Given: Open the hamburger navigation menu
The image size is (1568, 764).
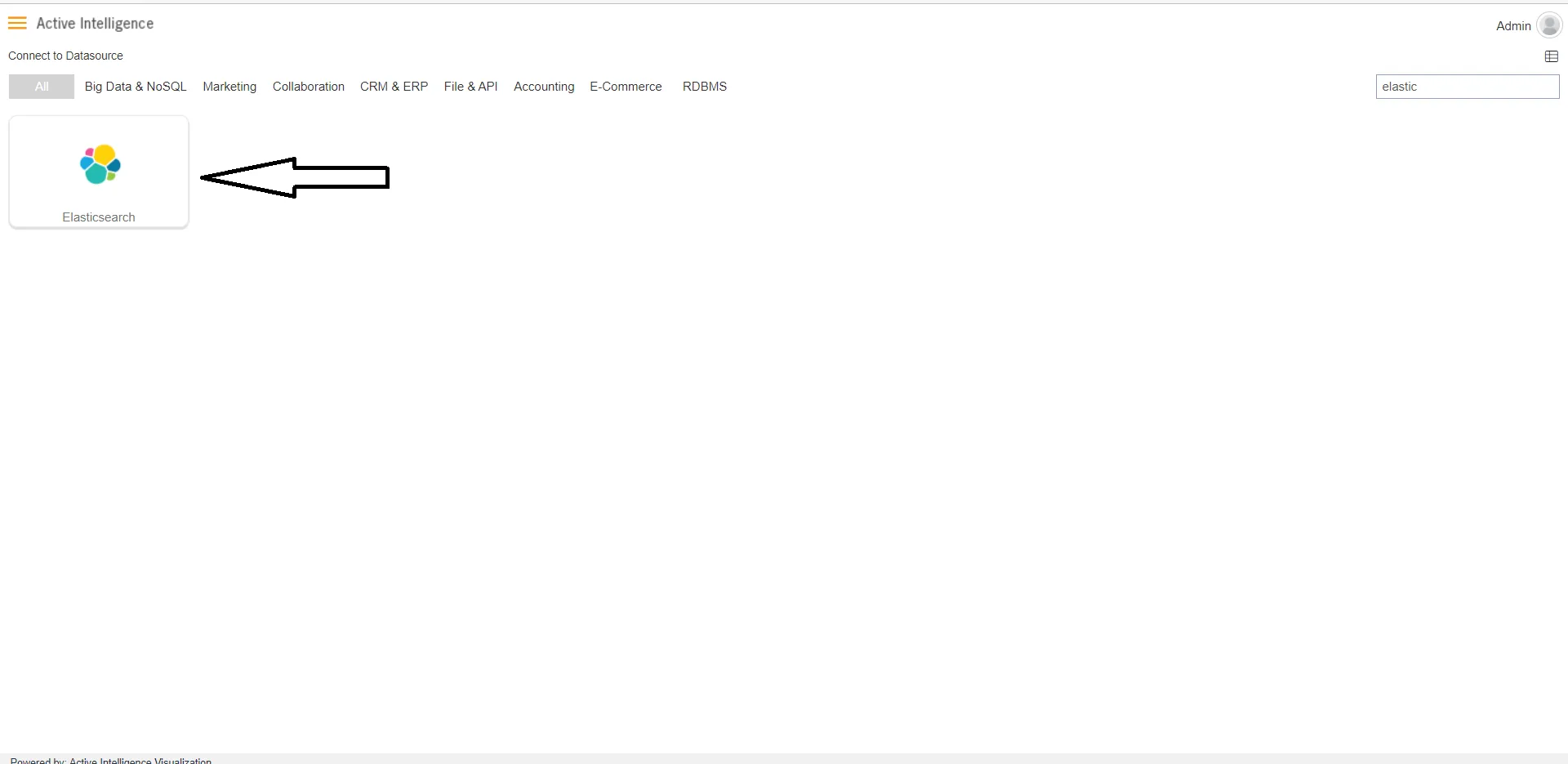Looking at the screenshot, I should [x=17, y=23].
